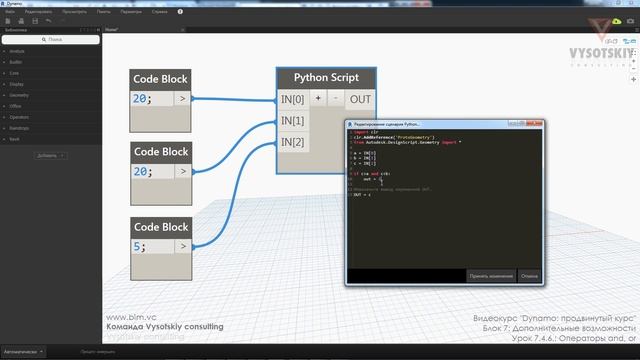The height and width of the screenshot is (360, 640).
Task: Click the Open file toolbar icon
Action: coord(21,21)
